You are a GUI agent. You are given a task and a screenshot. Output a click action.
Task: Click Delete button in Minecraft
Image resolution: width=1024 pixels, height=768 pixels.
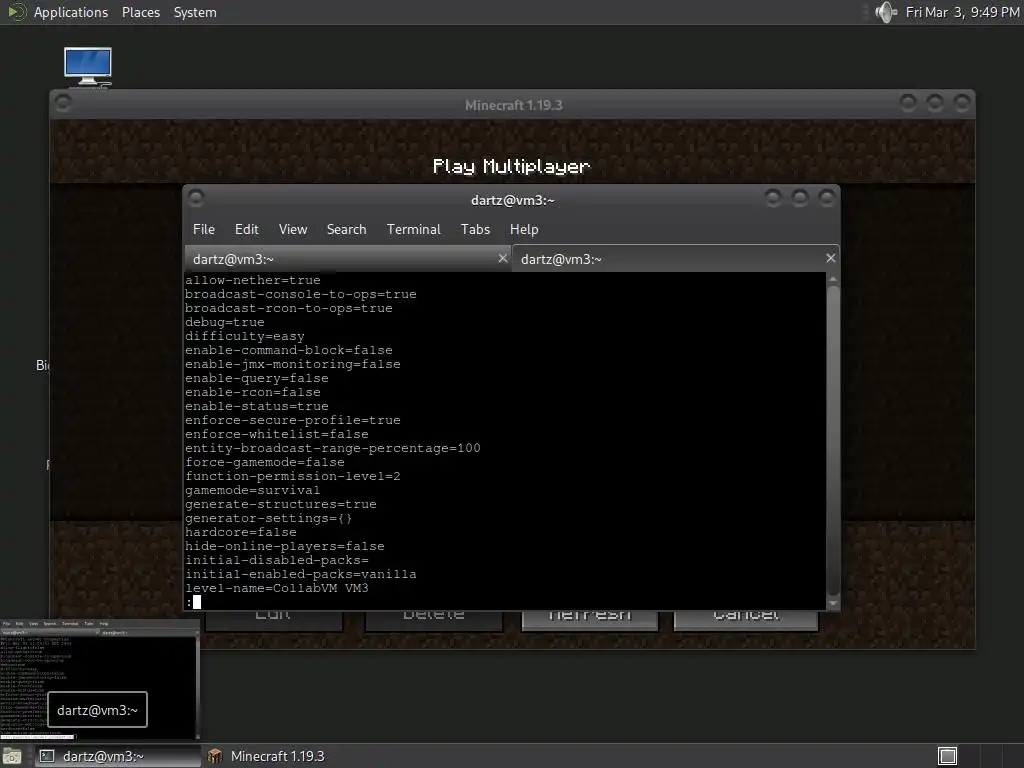coord(434,620)
